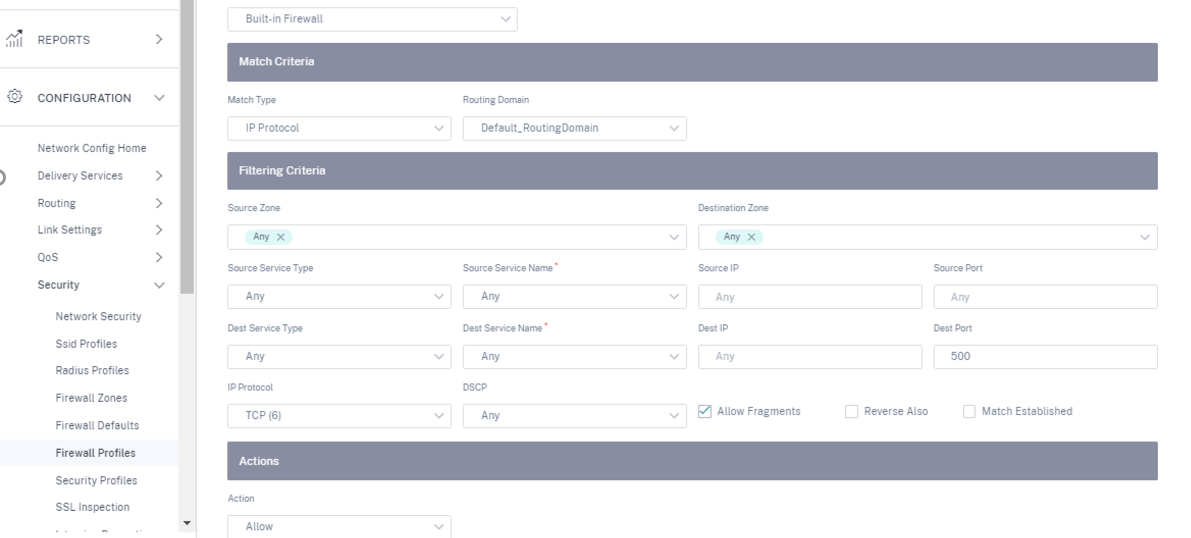Open the Source Zone dropdown arrow
The image size is (1191, 538).
(674, 237)
